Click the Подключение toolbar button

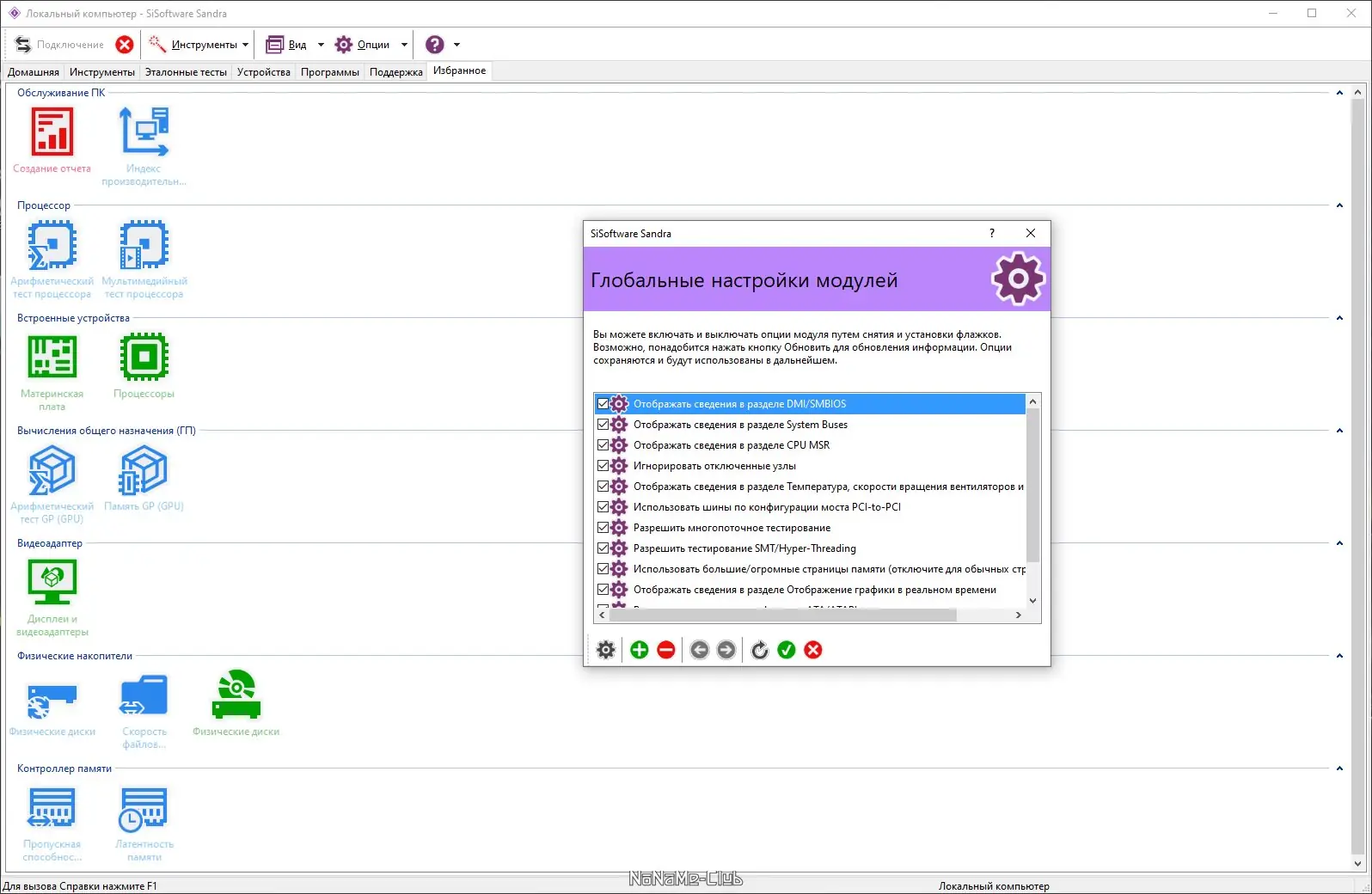[60, 45]
